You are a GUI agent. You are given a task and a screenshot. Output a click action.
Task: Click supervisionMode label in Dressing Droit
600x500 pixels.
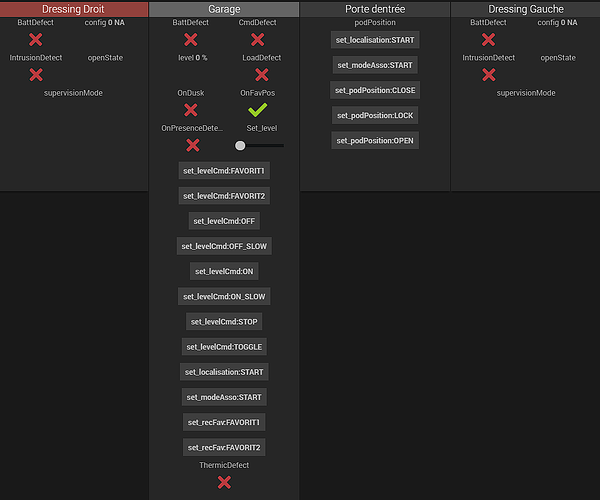point(73,93)
